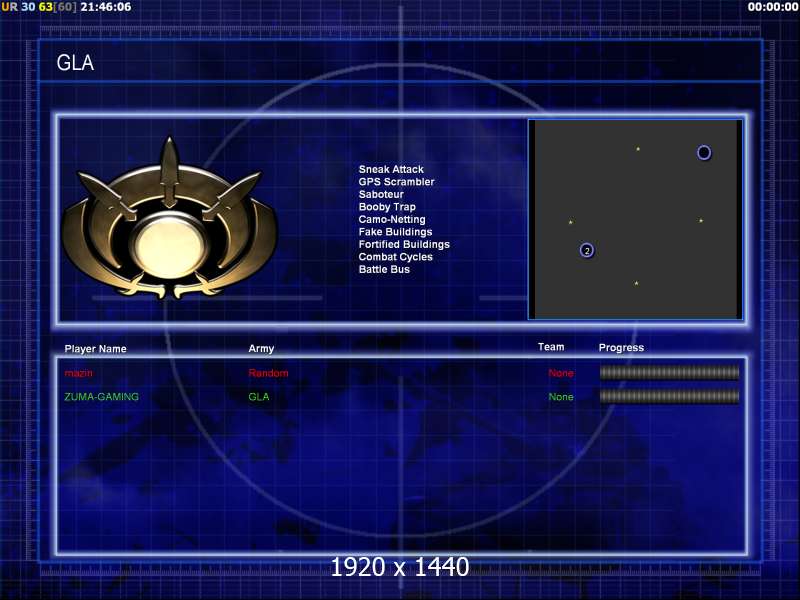
Task: Click the 21:46:06 clock readout
Action: pos(106,7)
